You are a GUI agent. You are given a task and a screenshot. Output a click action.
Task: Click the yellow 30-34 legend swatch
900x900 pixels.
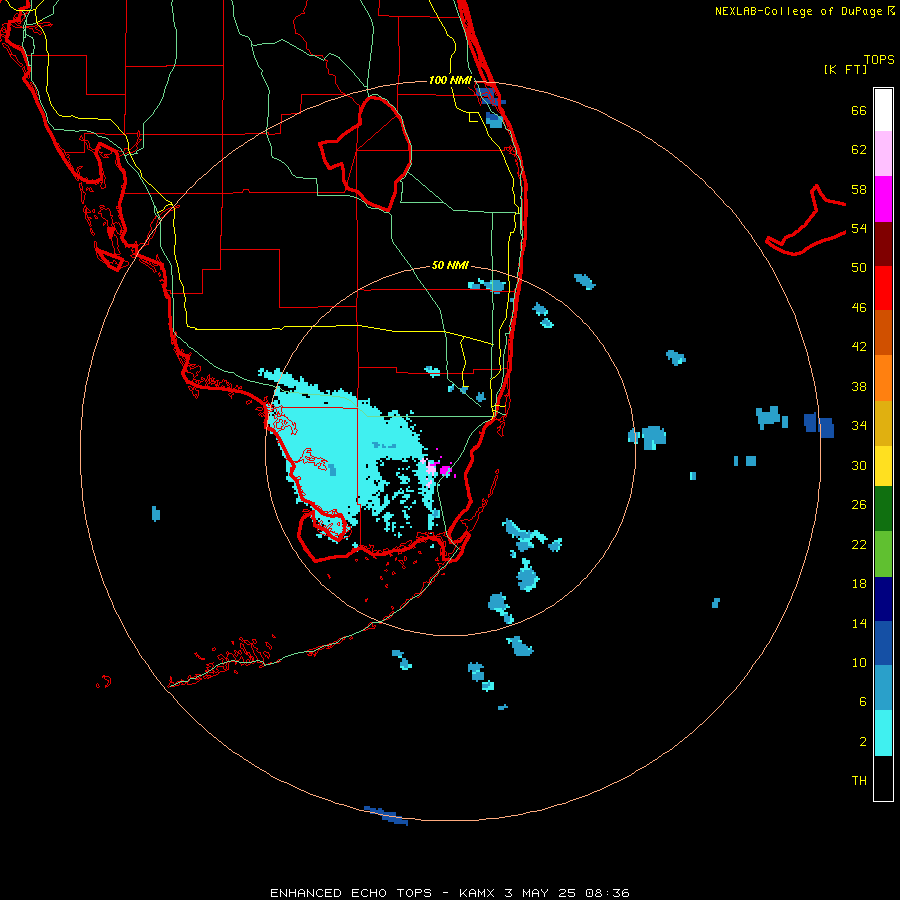tap(883, 466)
